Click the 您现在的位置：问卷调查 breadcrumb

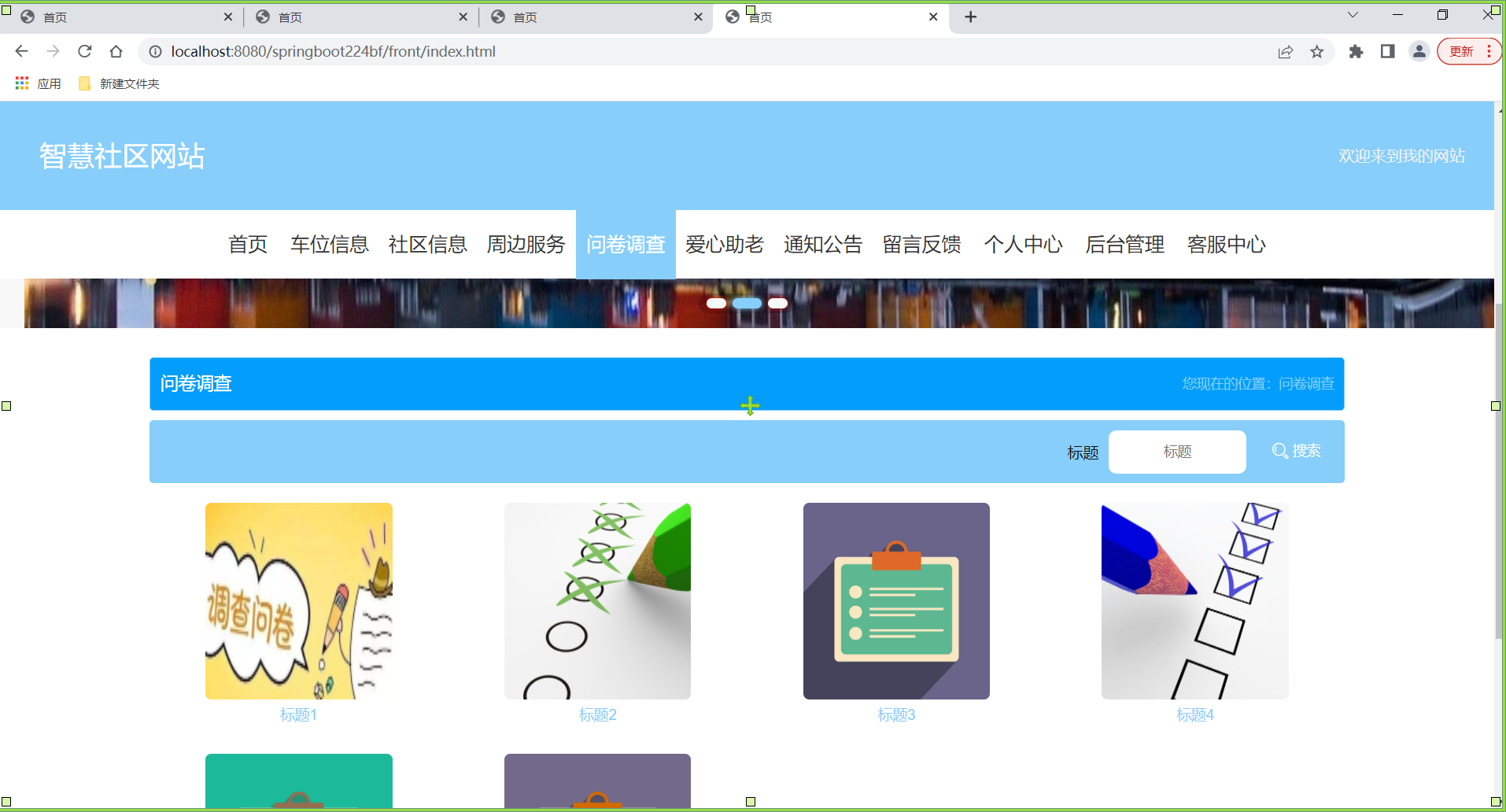tap(1258, 383)
